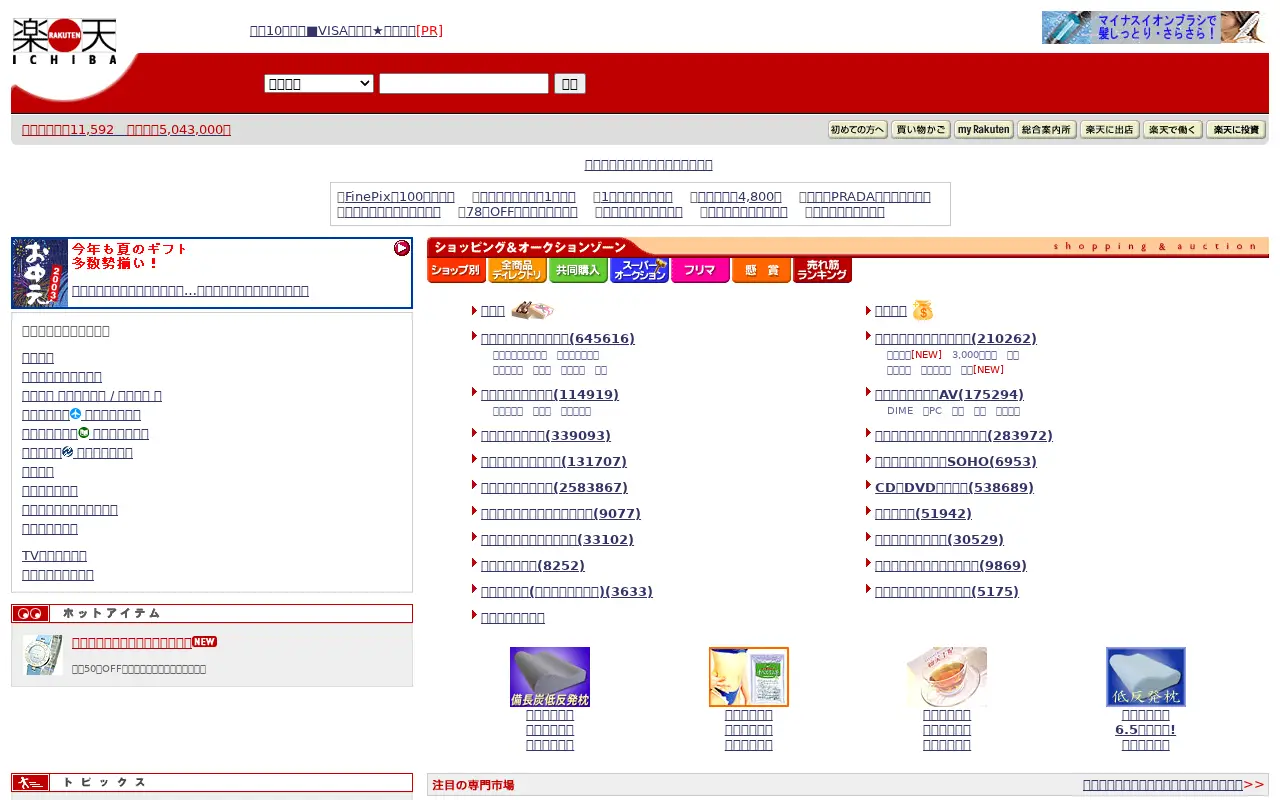
Task: Open the スーパーオークション tab
Action: (639, 271)
